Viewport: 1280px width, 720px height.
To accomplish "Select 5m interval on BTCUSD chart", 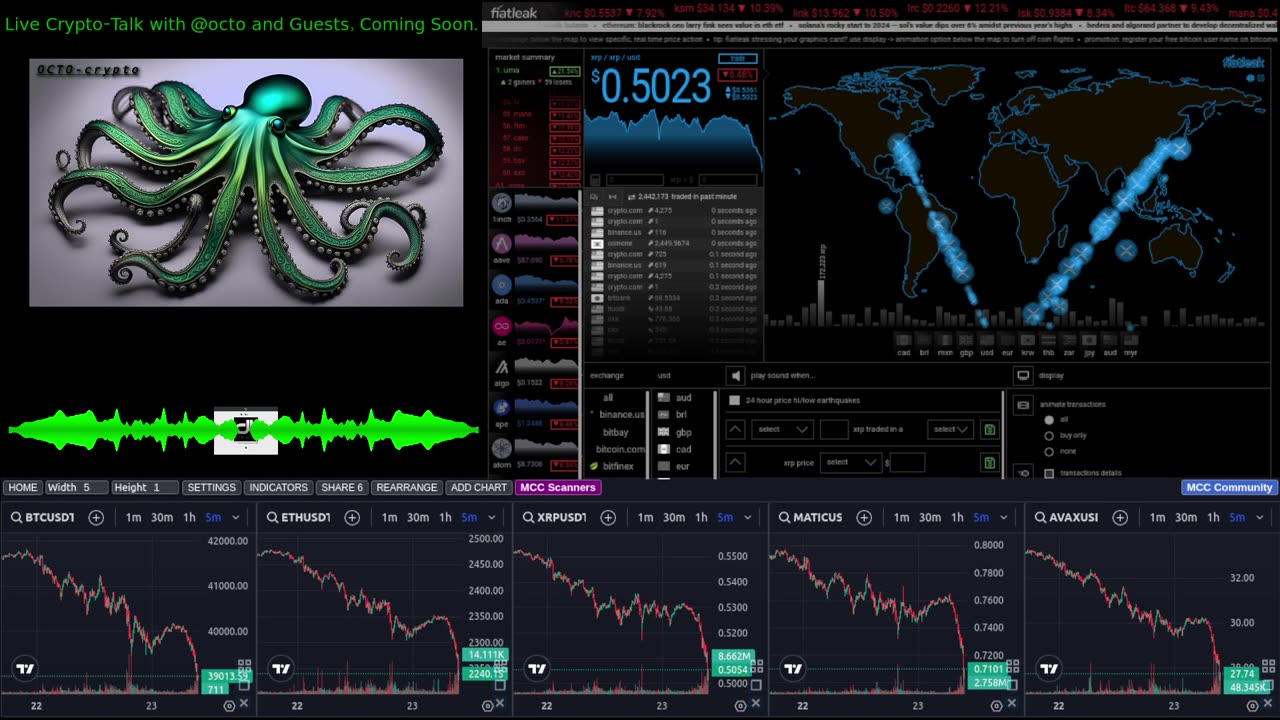I will pos(213,517).
